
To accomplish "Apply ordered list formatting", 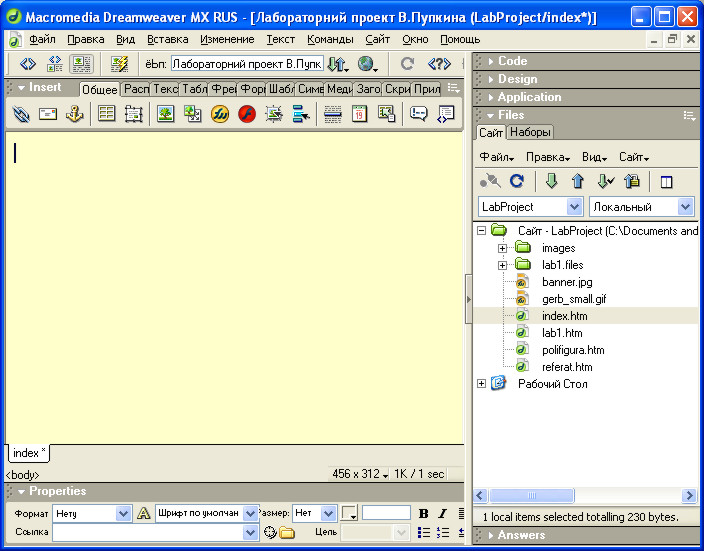I will (x=442, y=533).
